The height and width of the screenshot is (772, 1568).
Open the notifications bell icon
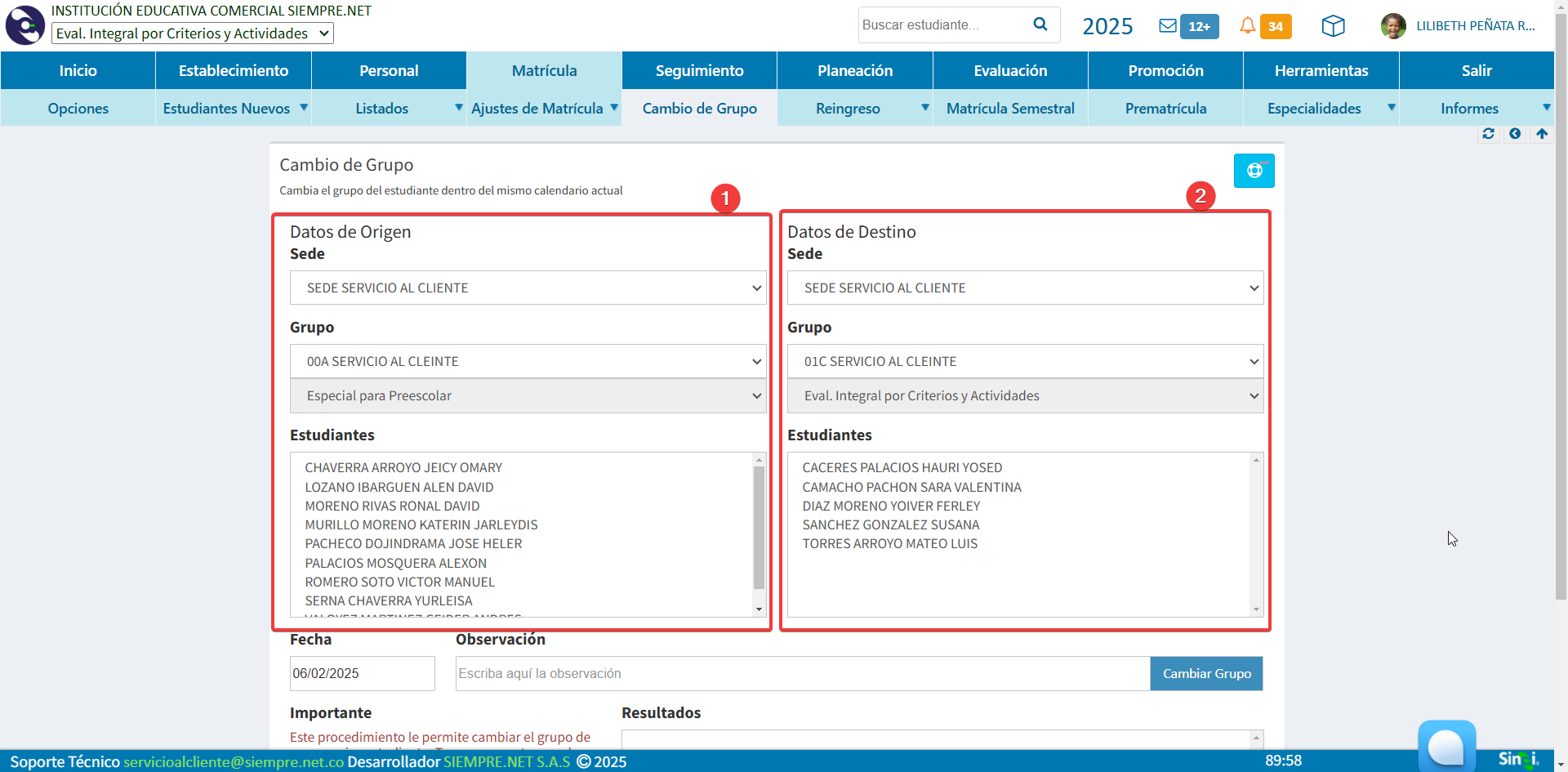click(x=1247, y=26)
